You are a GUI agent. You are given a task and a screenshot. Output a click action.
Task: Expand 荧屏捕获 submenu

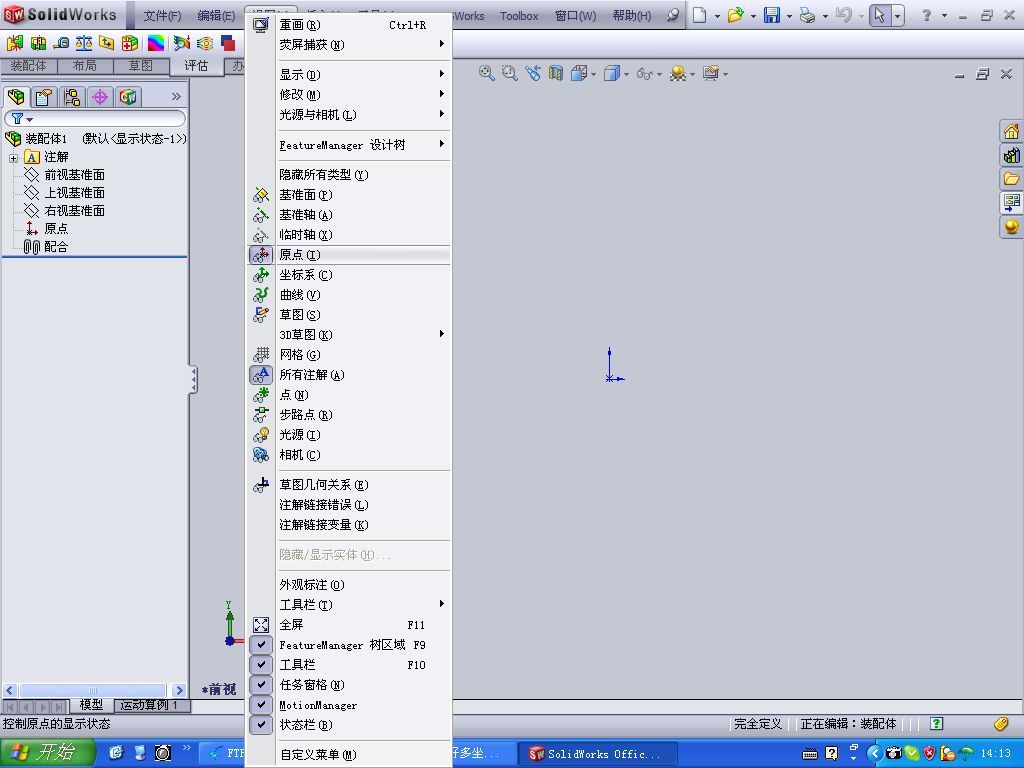pyautogui.click(x=350, y=44)
